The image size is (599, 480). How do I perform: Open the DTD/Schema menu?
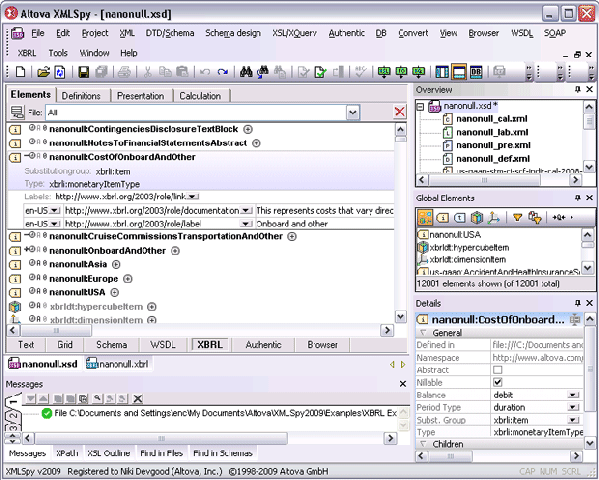click(170, 33)
